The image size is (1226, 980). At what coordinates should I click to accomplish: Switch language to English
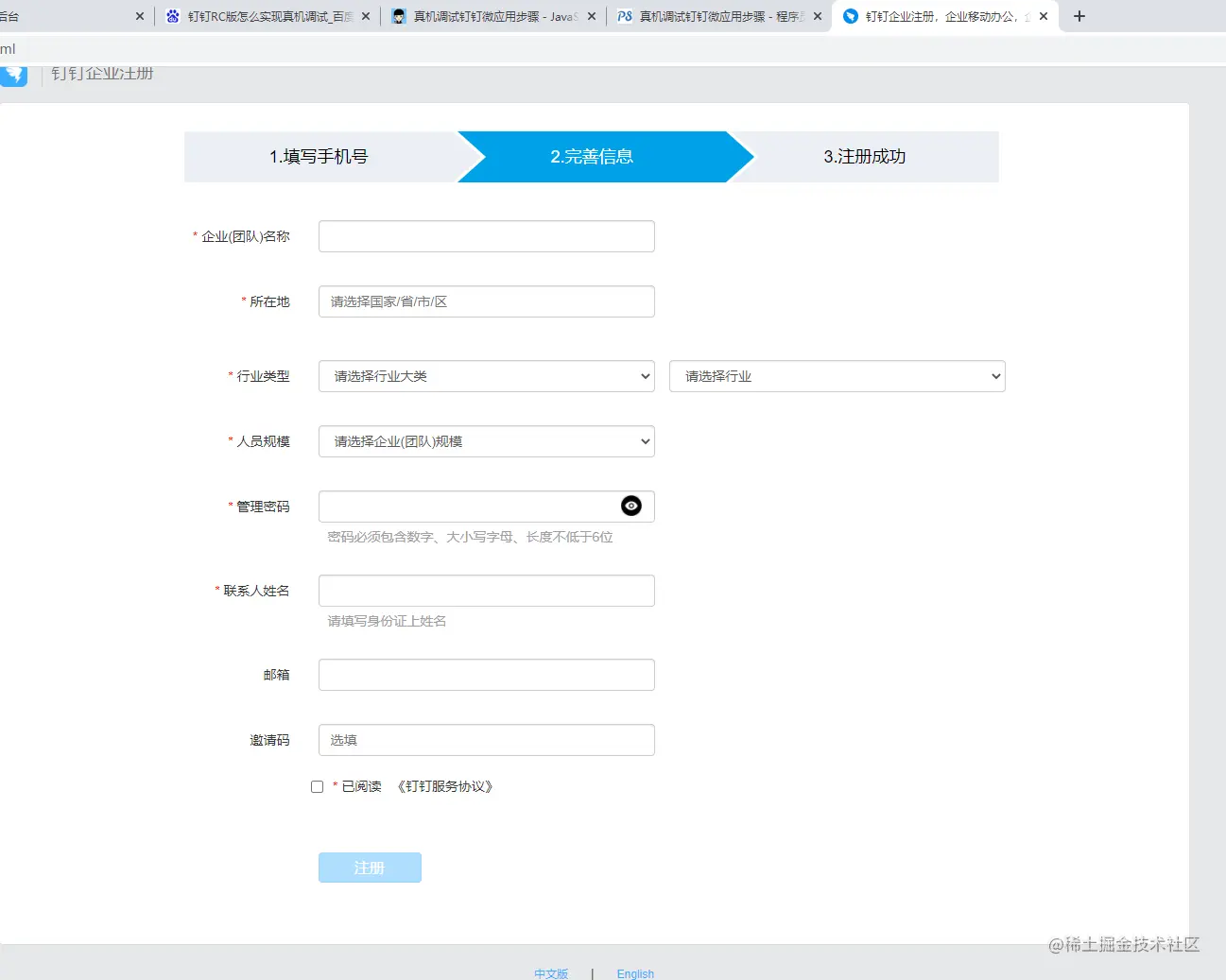(x=634, y=972)
